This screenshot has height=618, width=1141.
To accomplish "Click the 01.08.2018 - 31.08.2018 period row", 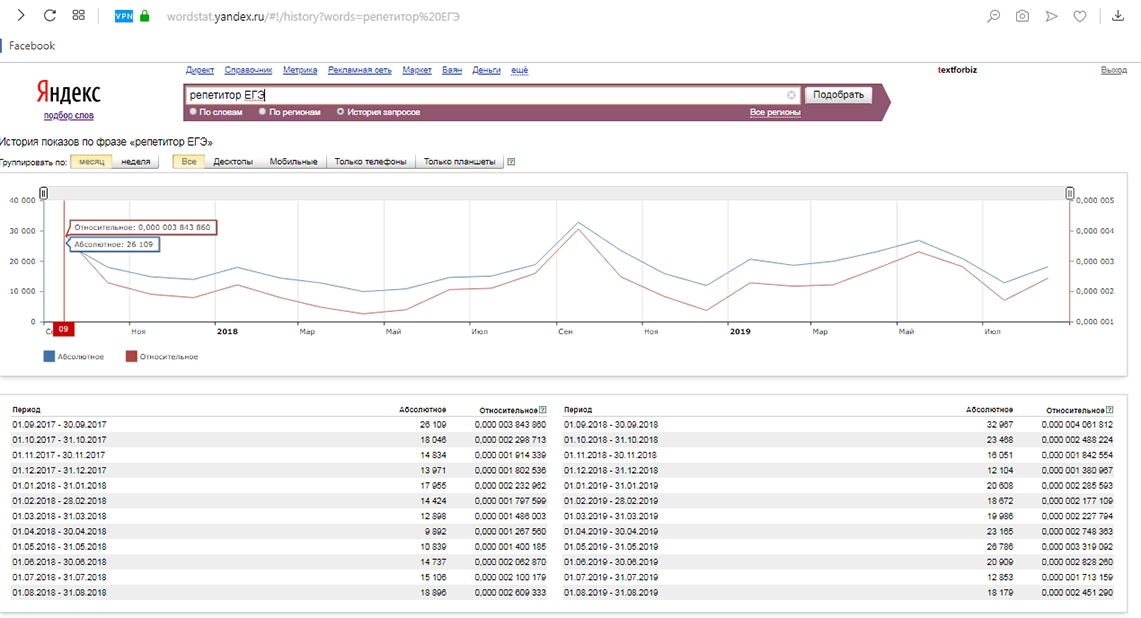I will (278, 593).
